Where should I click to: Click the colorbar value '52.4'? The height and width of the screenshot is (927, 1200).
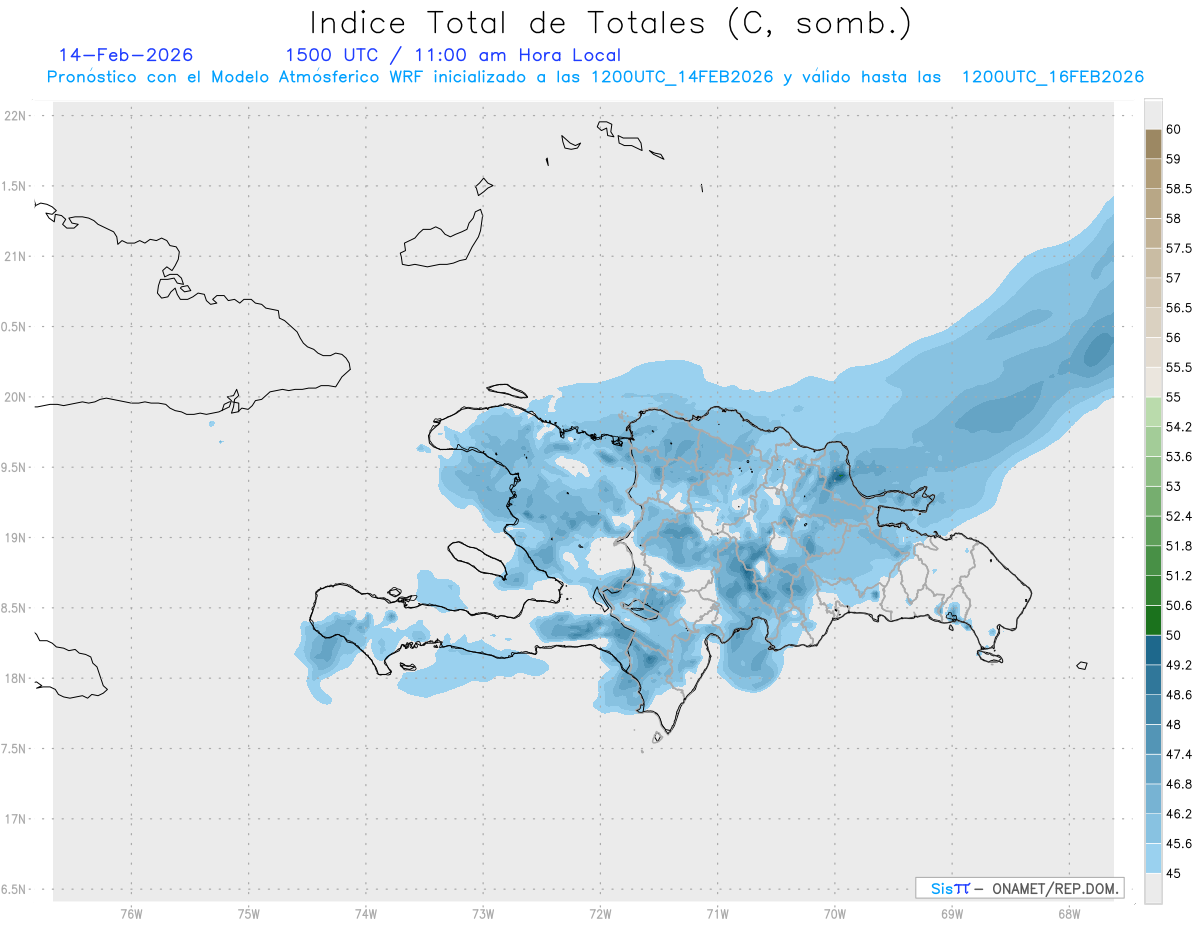[x=1179, y=516]
